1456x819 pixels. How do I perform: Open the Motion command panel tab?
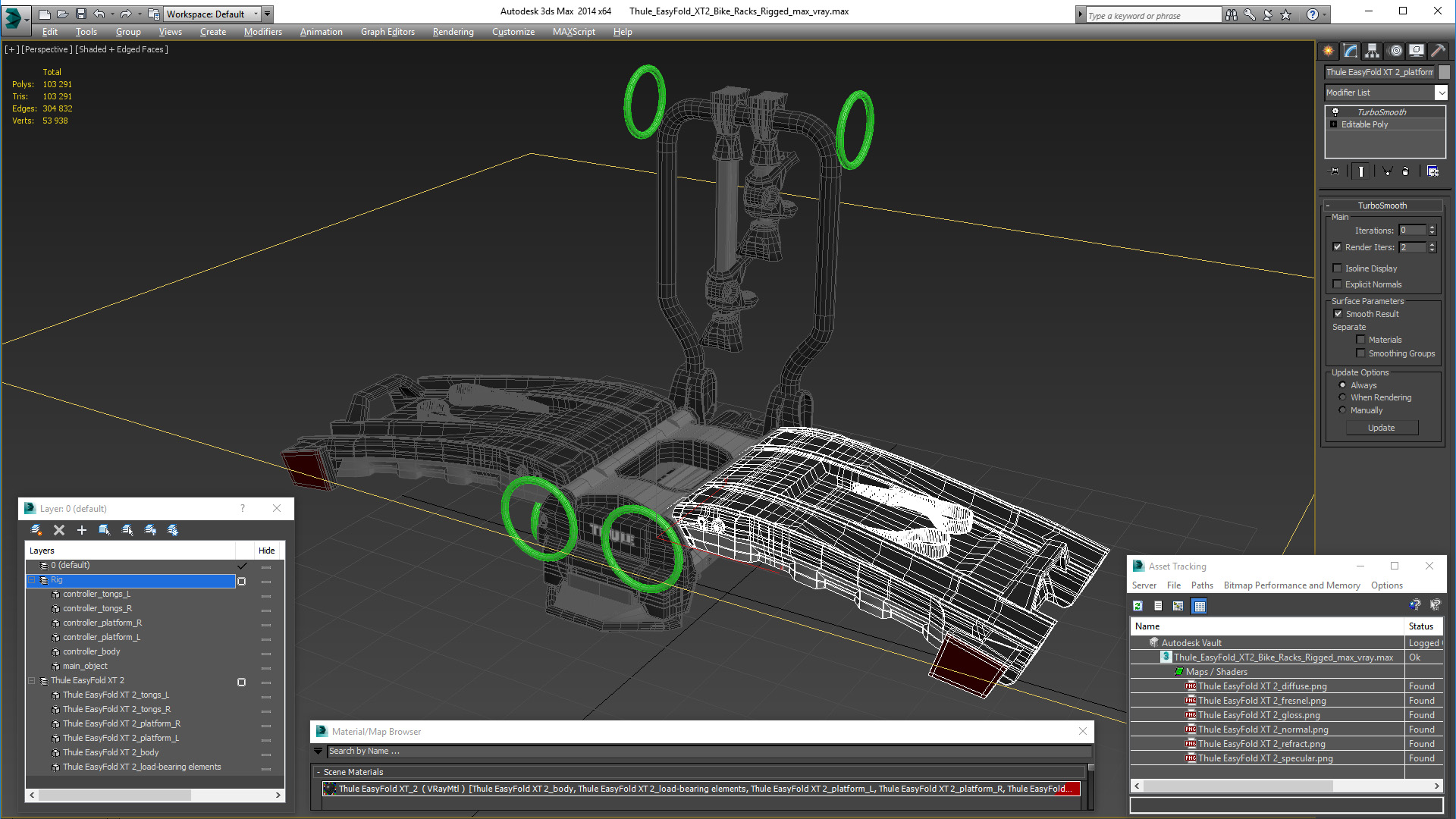click(x=1395, y=51)
